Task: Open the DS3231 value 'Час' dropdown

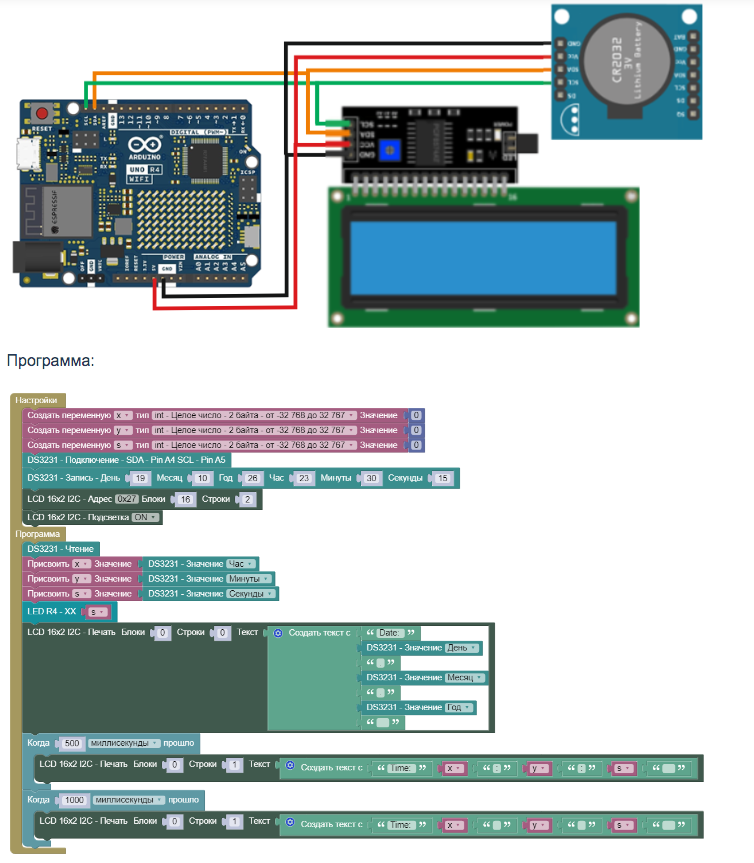Action: click(x=243, y=564)
